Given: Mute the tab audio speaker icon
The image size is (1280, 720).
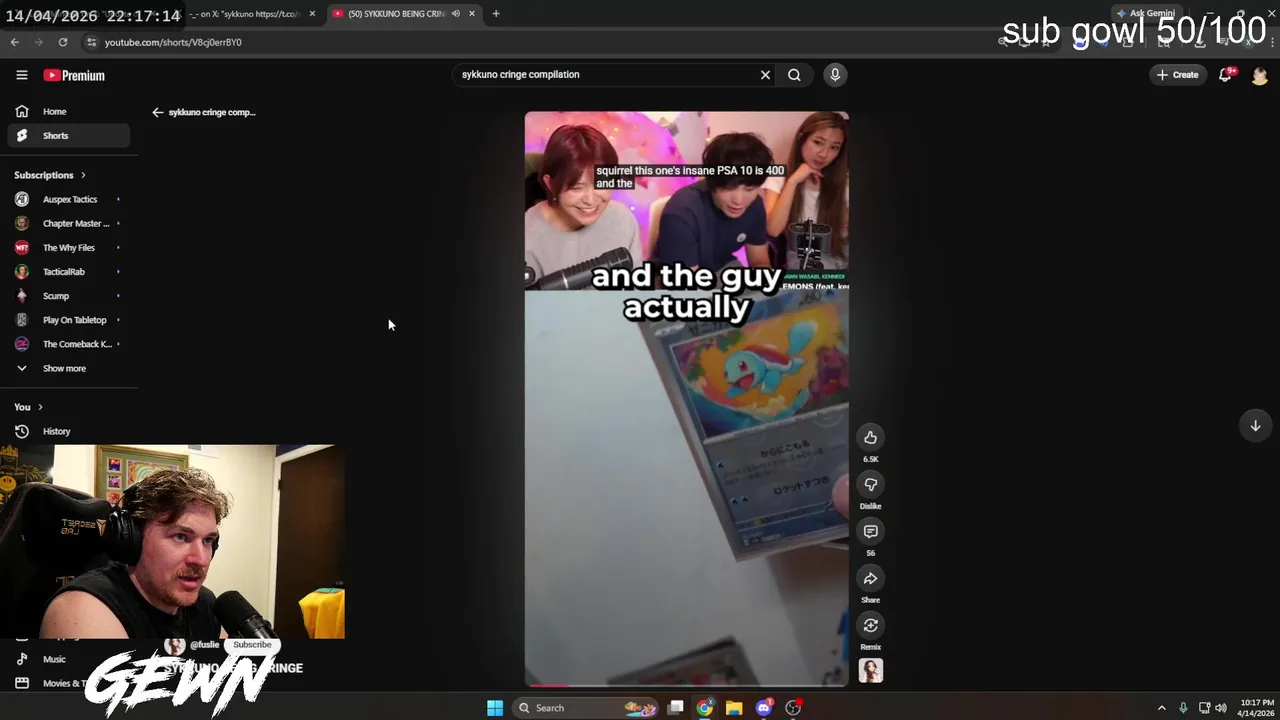Looking at the screenshot, I should click(x=456, y=14).
